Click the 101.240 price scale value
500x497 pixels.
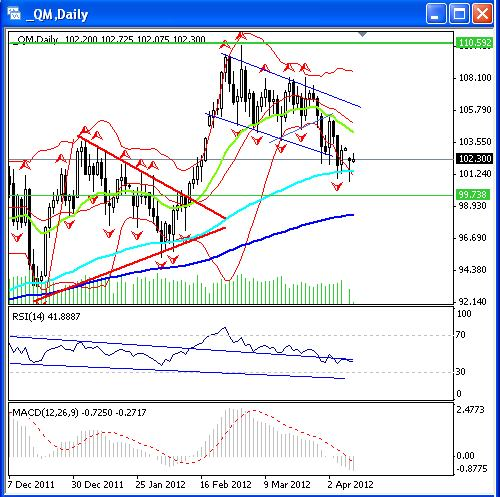475,174
